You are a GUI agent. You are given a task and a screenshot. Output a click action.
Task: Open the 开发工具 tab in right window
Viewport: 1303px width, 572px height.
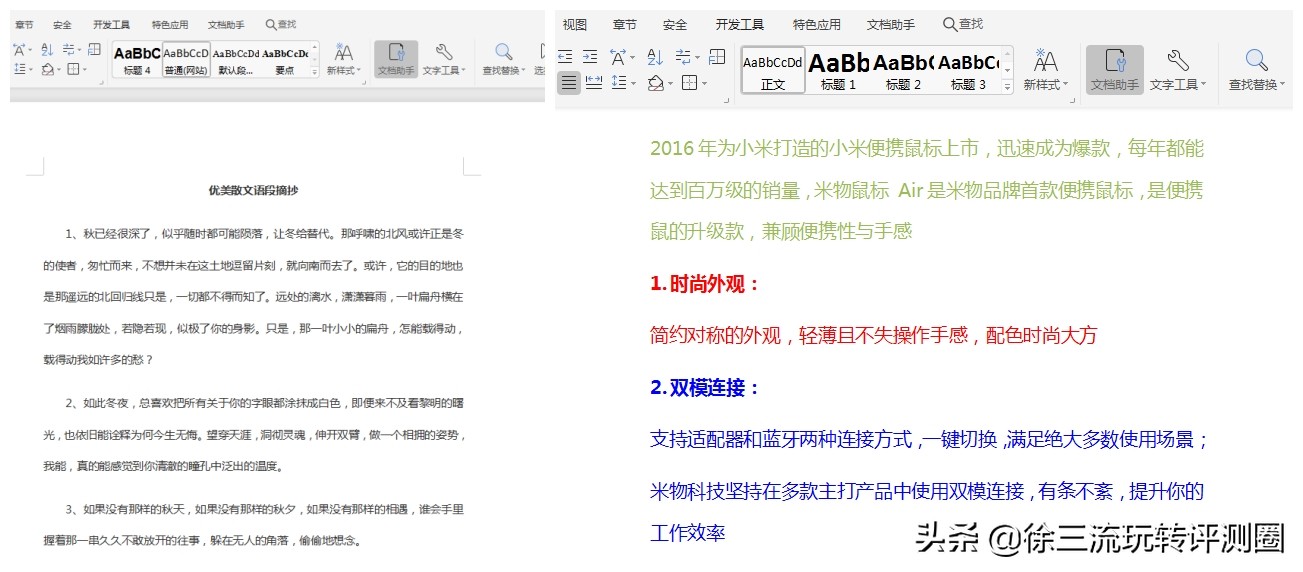pyautogui.click(x=740, y=24)
